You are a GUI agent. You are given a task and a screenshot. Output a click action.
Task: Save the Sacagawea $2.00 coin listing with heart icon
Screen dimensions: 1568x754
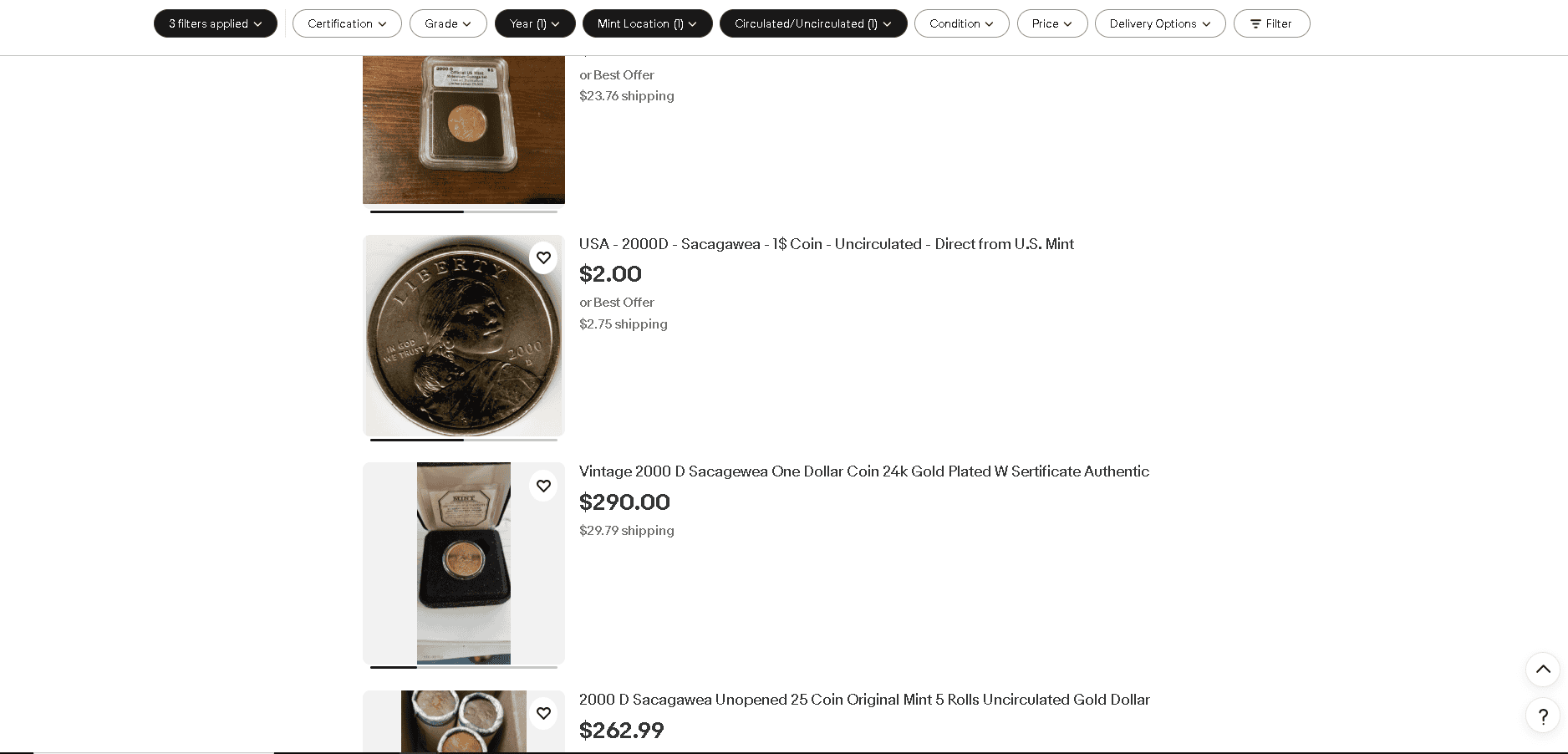point(543,257)
